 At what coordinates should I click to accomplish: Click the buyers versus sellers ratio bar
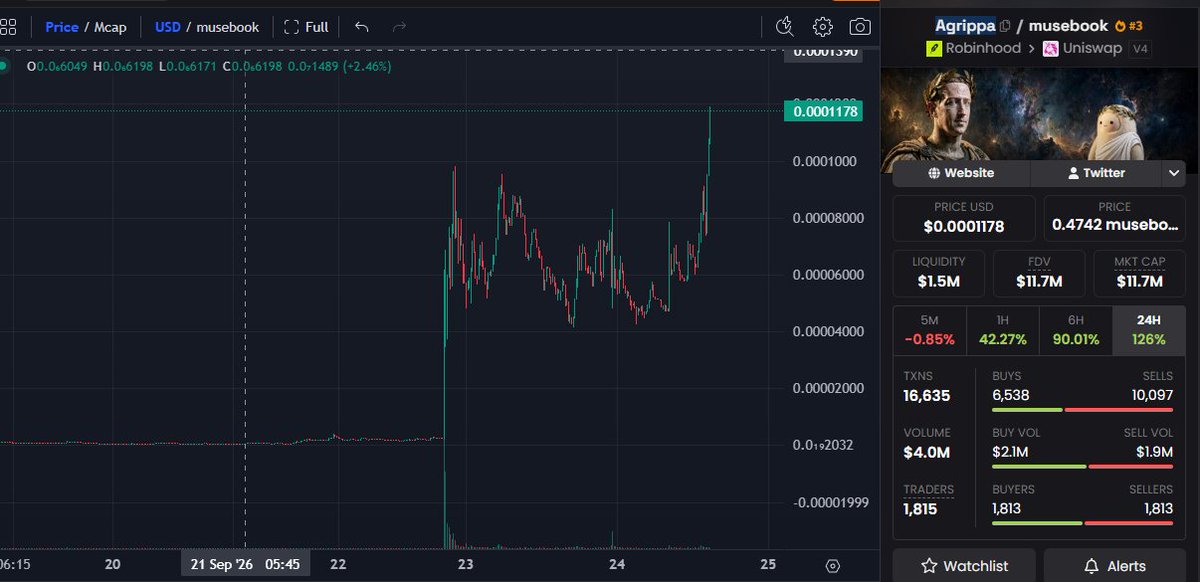coord(1083,523)
